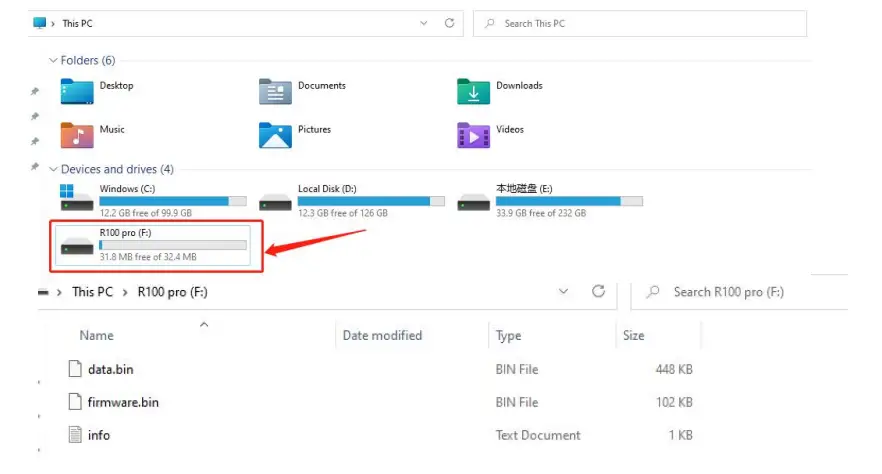Viewport: 882px width, 474px height.
Task: Click This PC text in top address bar
Action: tap(78, 24)
